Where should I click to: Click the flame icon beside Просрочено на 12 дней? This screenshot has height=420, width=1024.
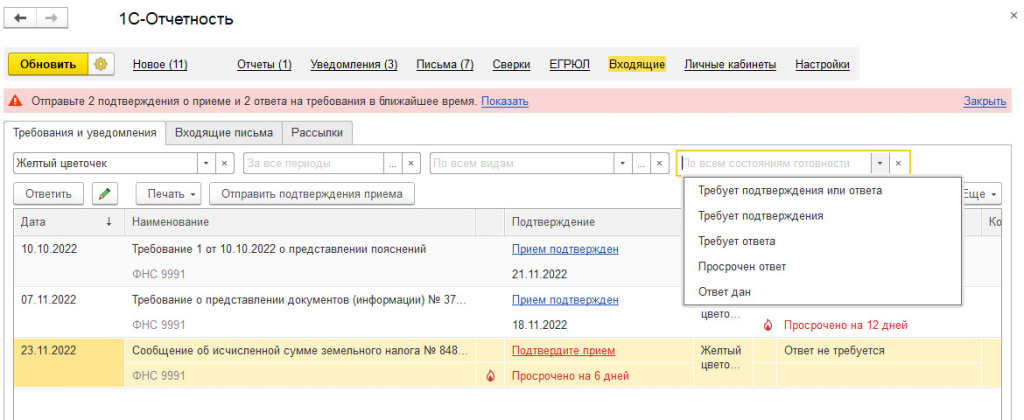pyautogui.click(x=767, y=325)
